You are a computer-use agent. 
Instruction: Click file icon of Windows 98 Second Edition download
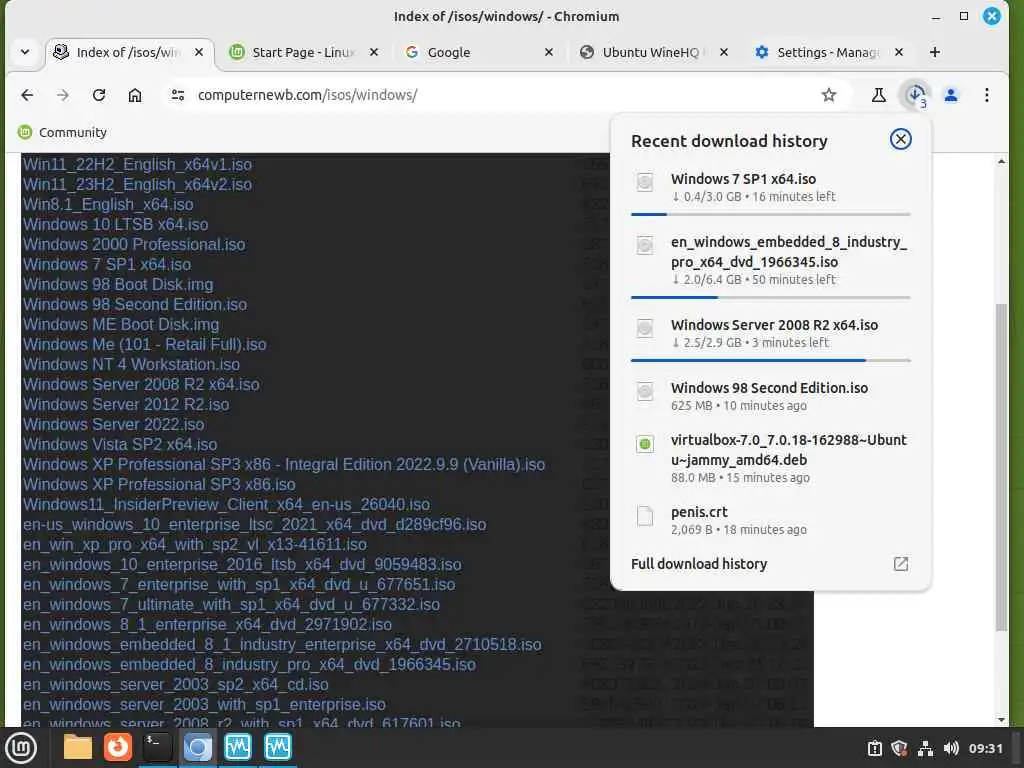click(x=645, y=391)
